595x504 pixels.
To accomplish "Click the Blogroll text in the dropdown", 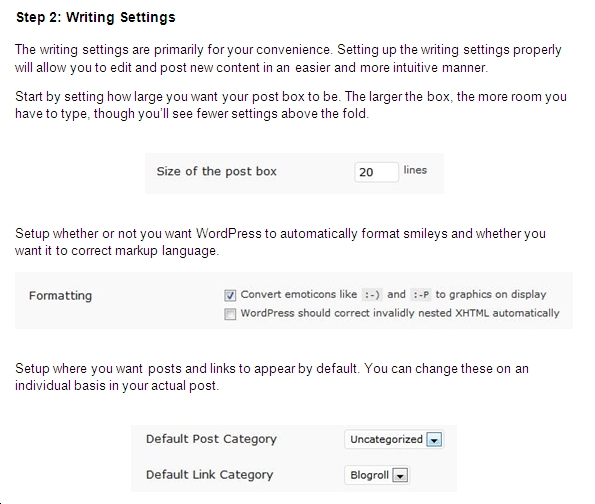I will (x=369, y=475).
